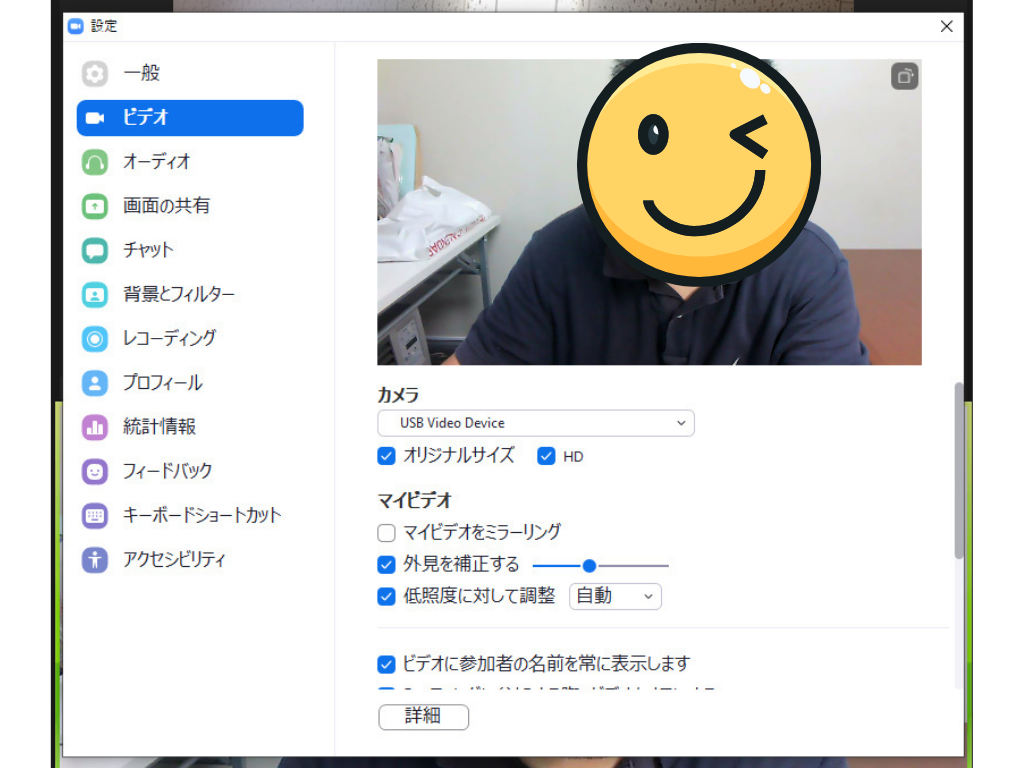Uncheck the オリジナルサイズ checkbox
The width and height of the screenshot is (1024, 768).
click(387, 456)
